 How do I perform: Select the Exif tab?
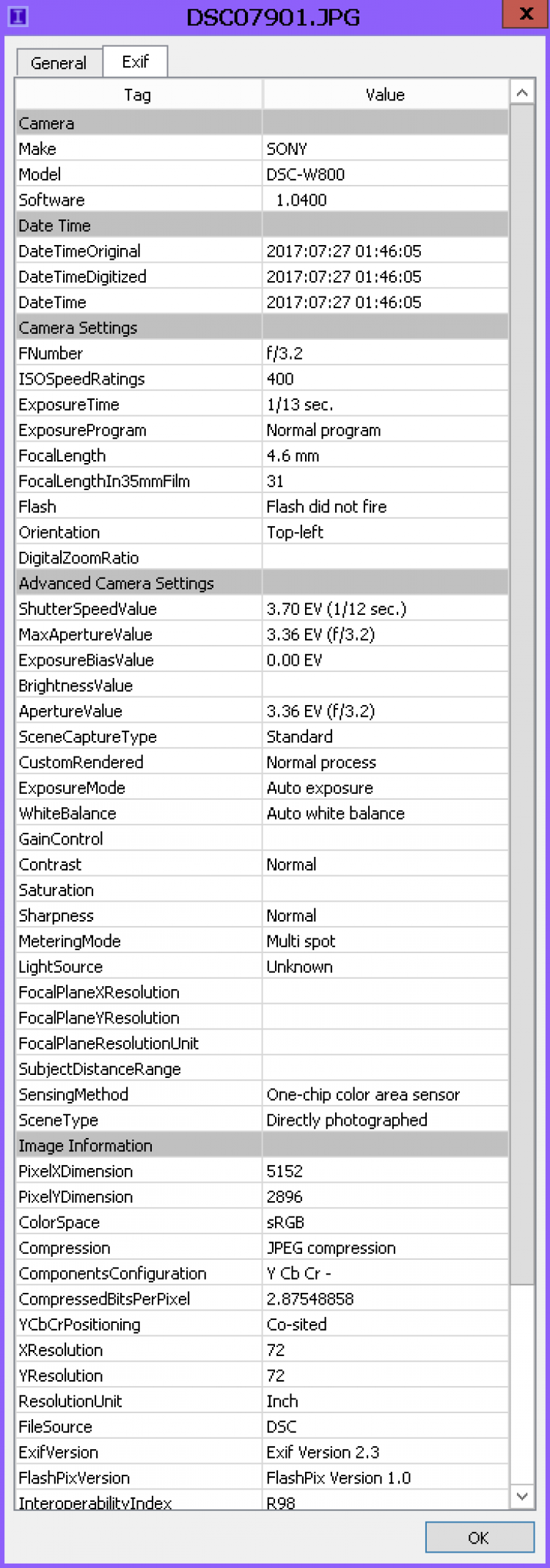[x=135, y=62]
